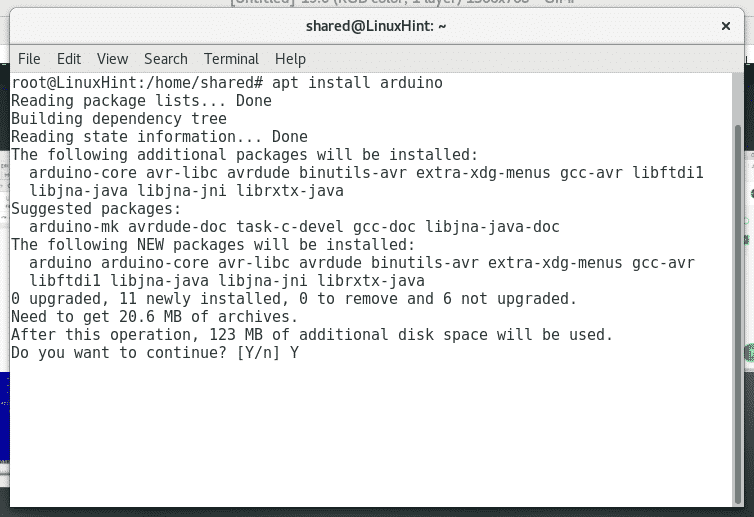The width and height of the screenshot is (754, 517).
Task: Click the 'Need to get 20.6 MB of archives.' line
Action: click(154, 317)
